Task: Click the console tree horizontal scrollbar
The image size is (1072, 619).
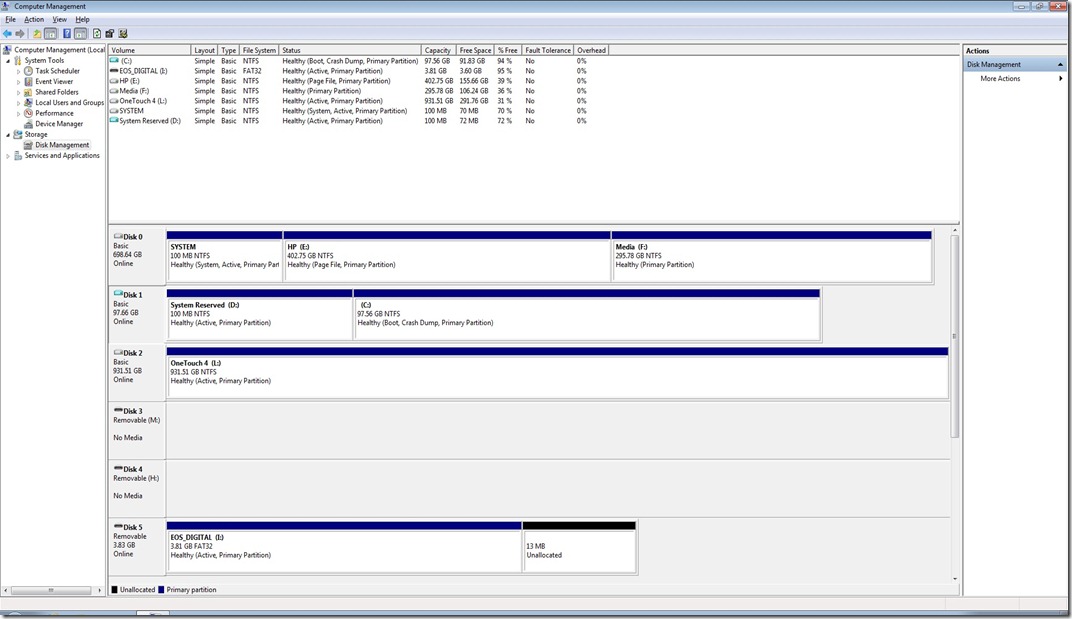Action: click(53, 590)
